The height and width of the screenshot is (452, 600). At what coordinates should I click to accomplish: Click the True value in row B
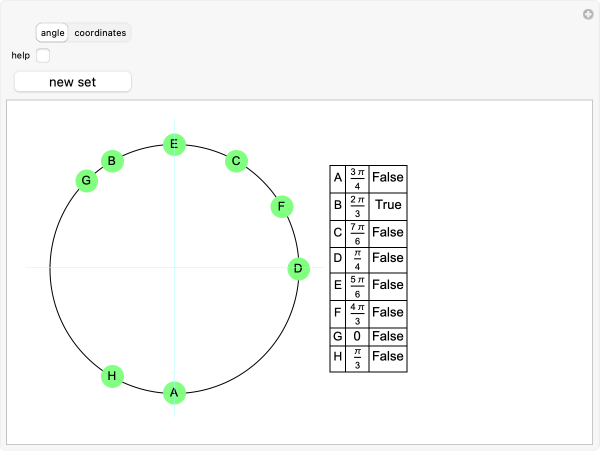point(388,205)
